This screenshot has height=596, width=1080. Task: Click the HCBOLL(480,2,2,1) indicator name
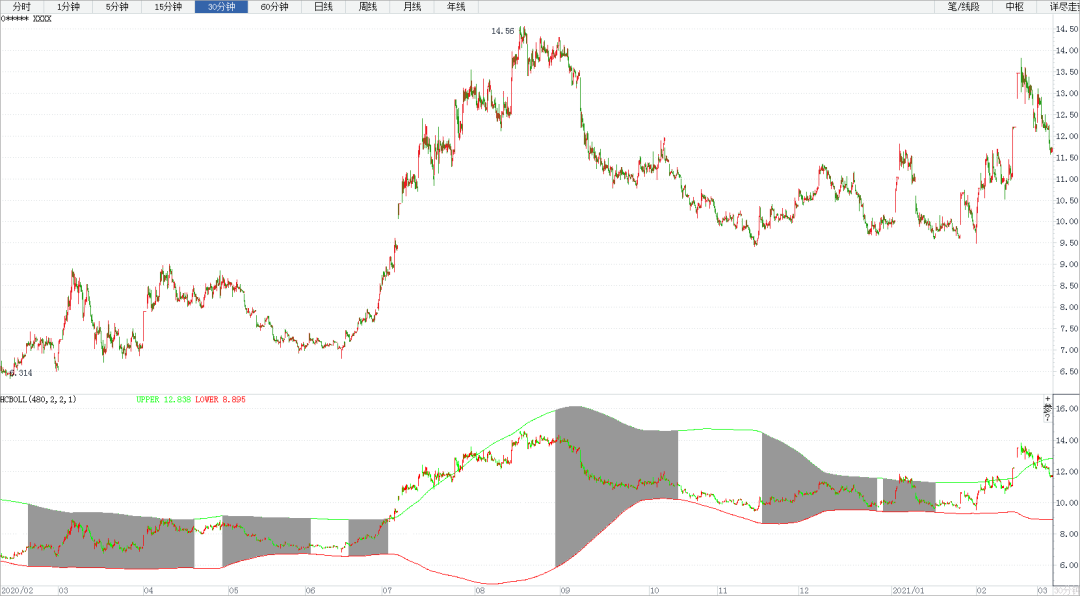coord(39,400)
